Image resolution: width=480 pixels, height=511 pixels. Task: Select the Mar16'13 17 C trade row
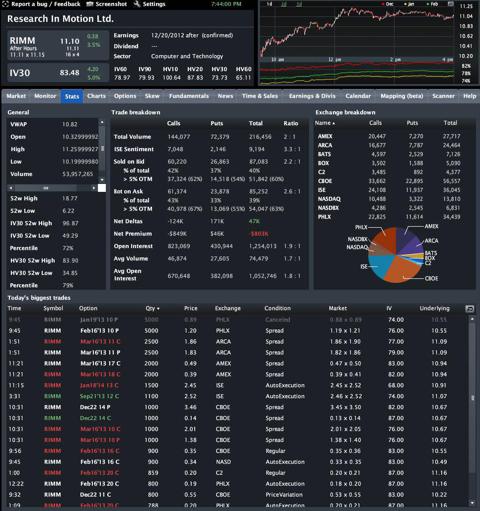[237, 363]
